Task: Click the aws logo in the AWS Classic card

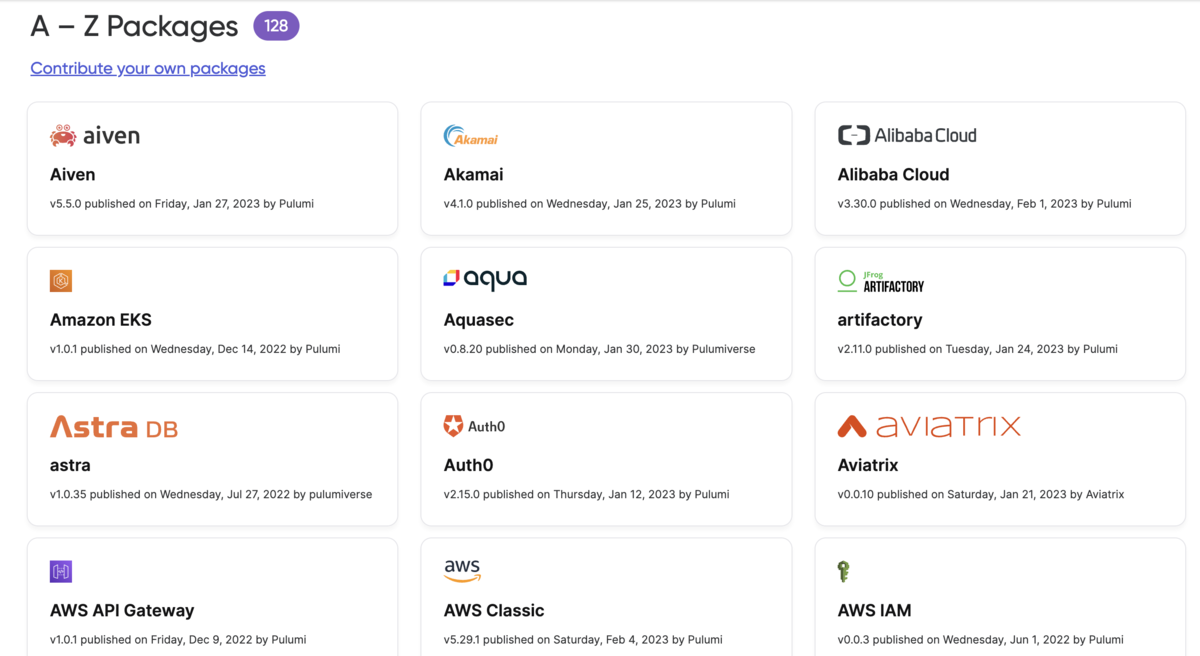Action: point(463,571)
